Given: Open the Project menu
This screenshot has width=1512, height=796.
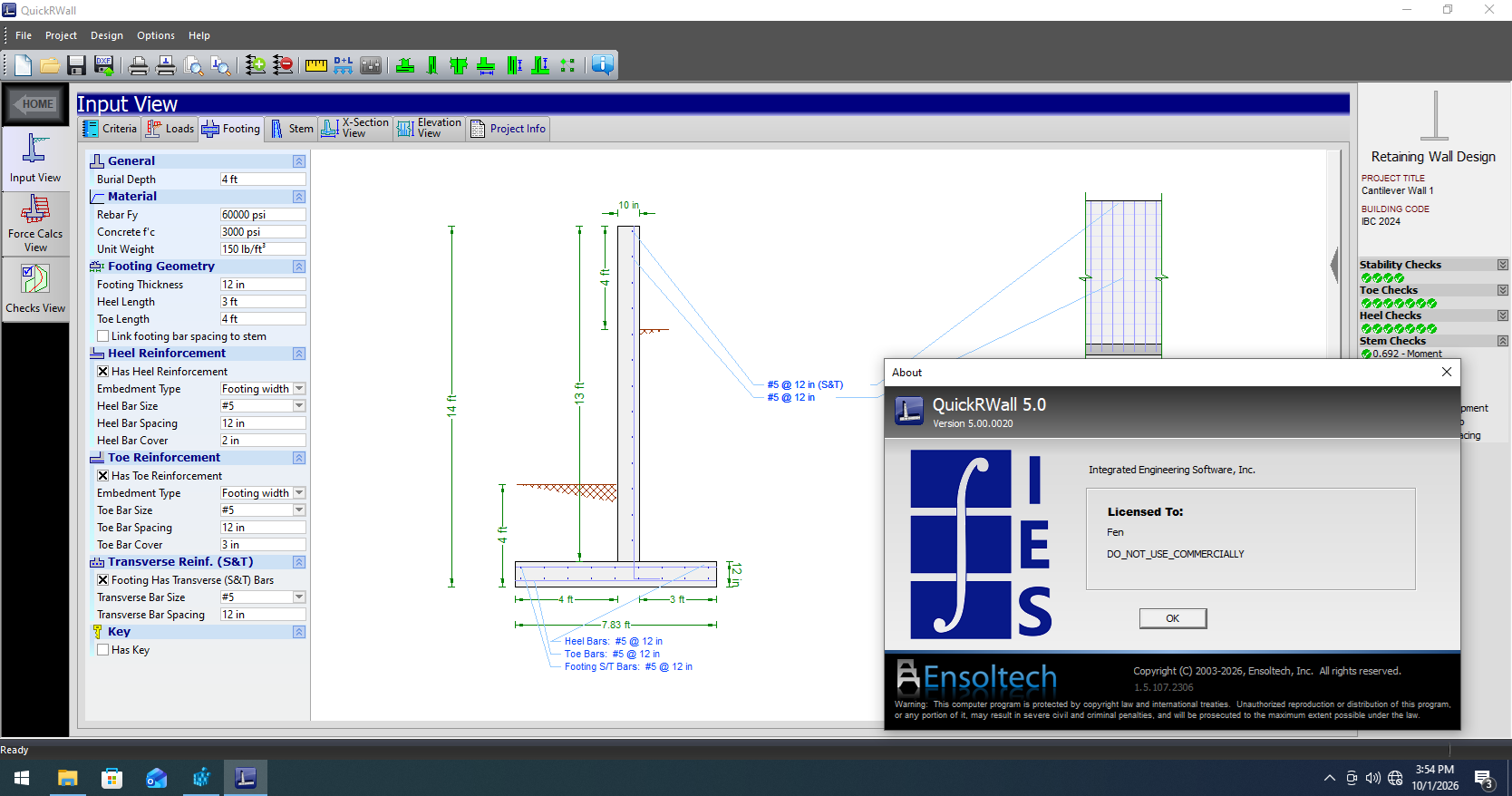Looking at the screenshot, I should 61,35.
